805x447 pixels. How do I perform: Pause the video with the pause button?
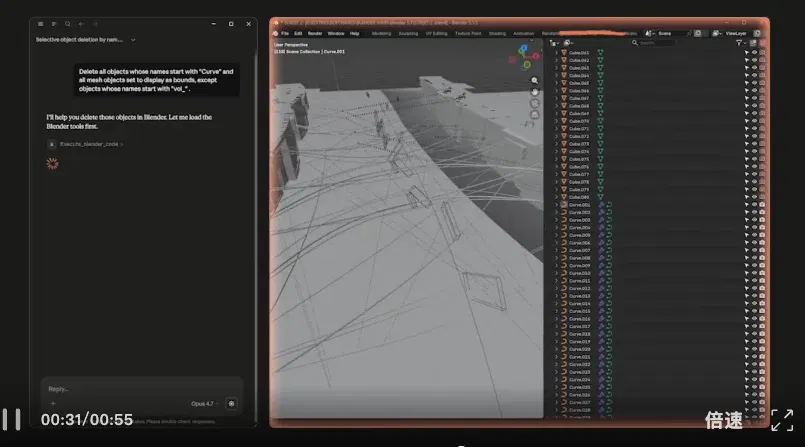coord(11,419)
